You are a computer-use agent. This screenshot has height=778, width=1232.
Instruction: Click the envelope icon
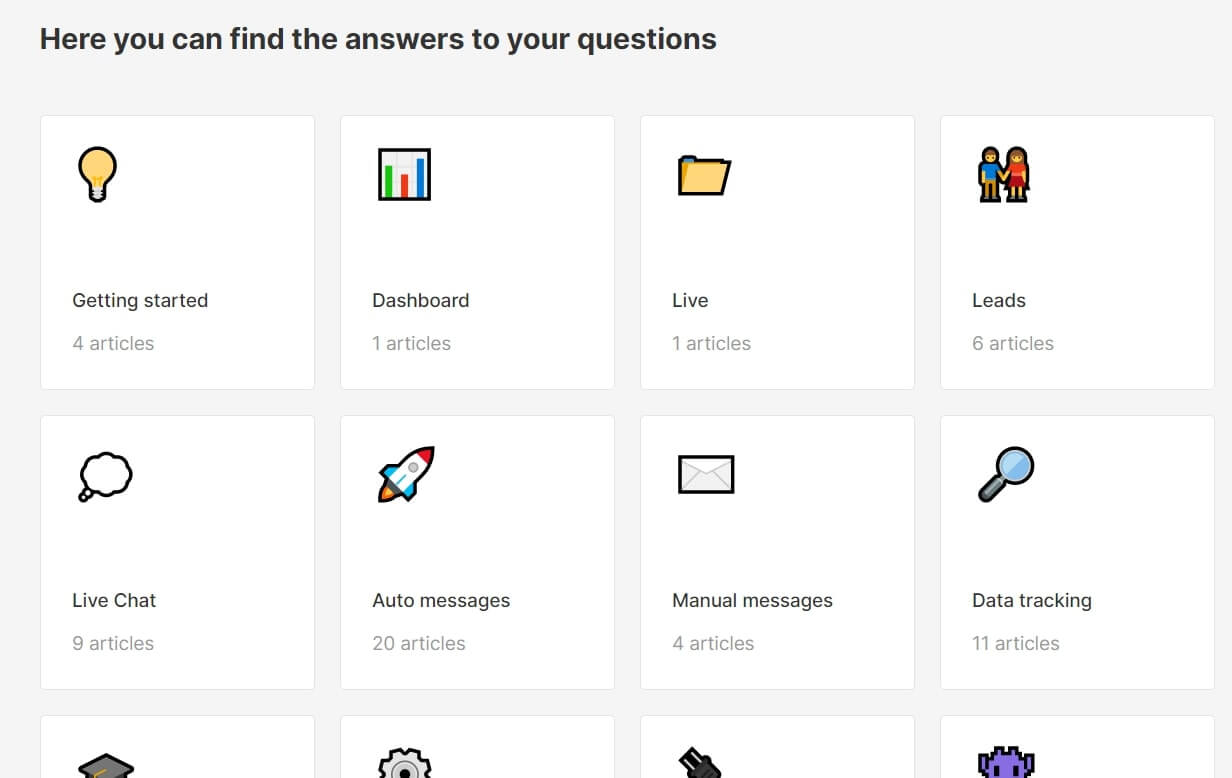click(x=706, y=474)
